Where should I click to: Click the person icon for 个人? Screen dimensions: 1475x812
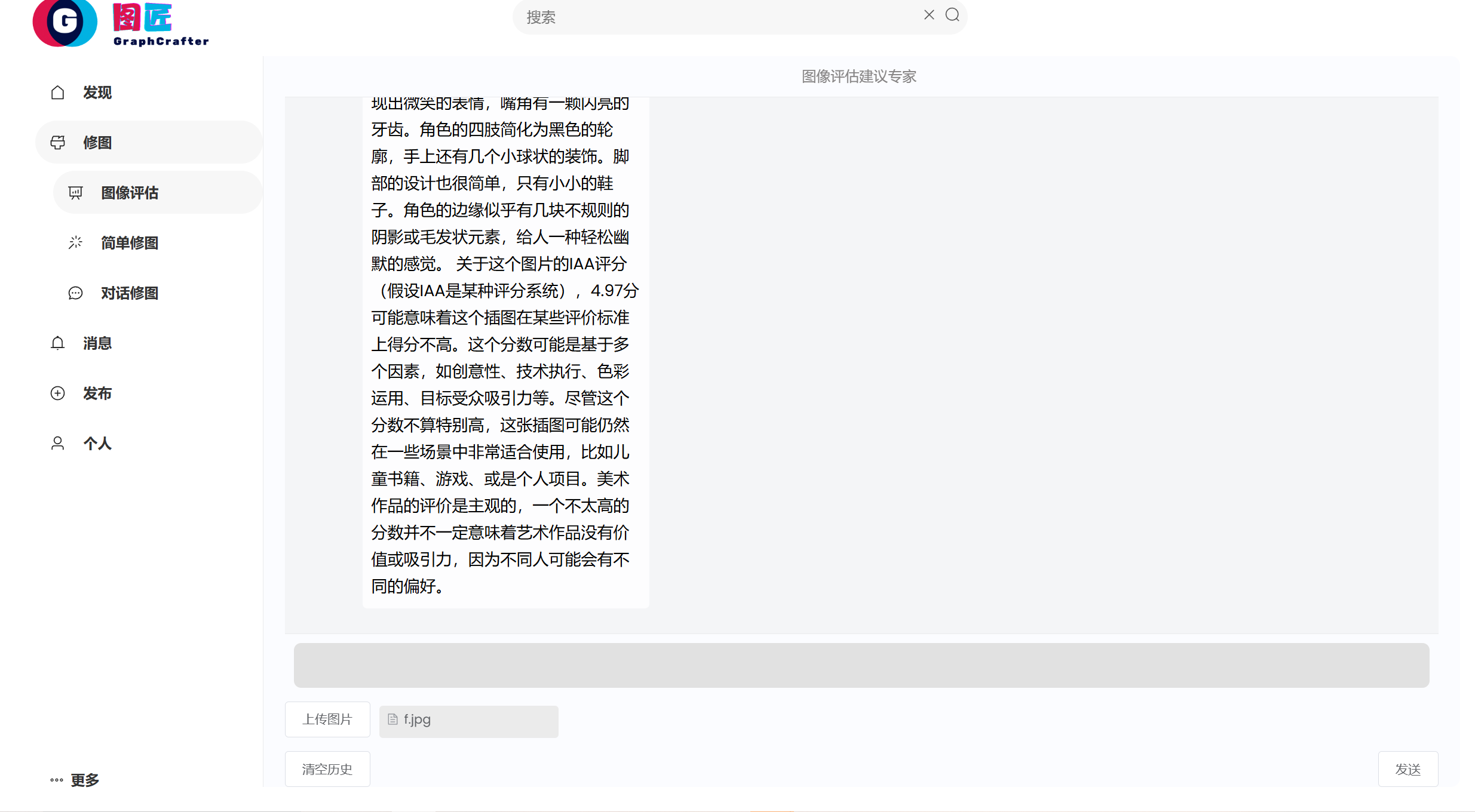[57, 444]
